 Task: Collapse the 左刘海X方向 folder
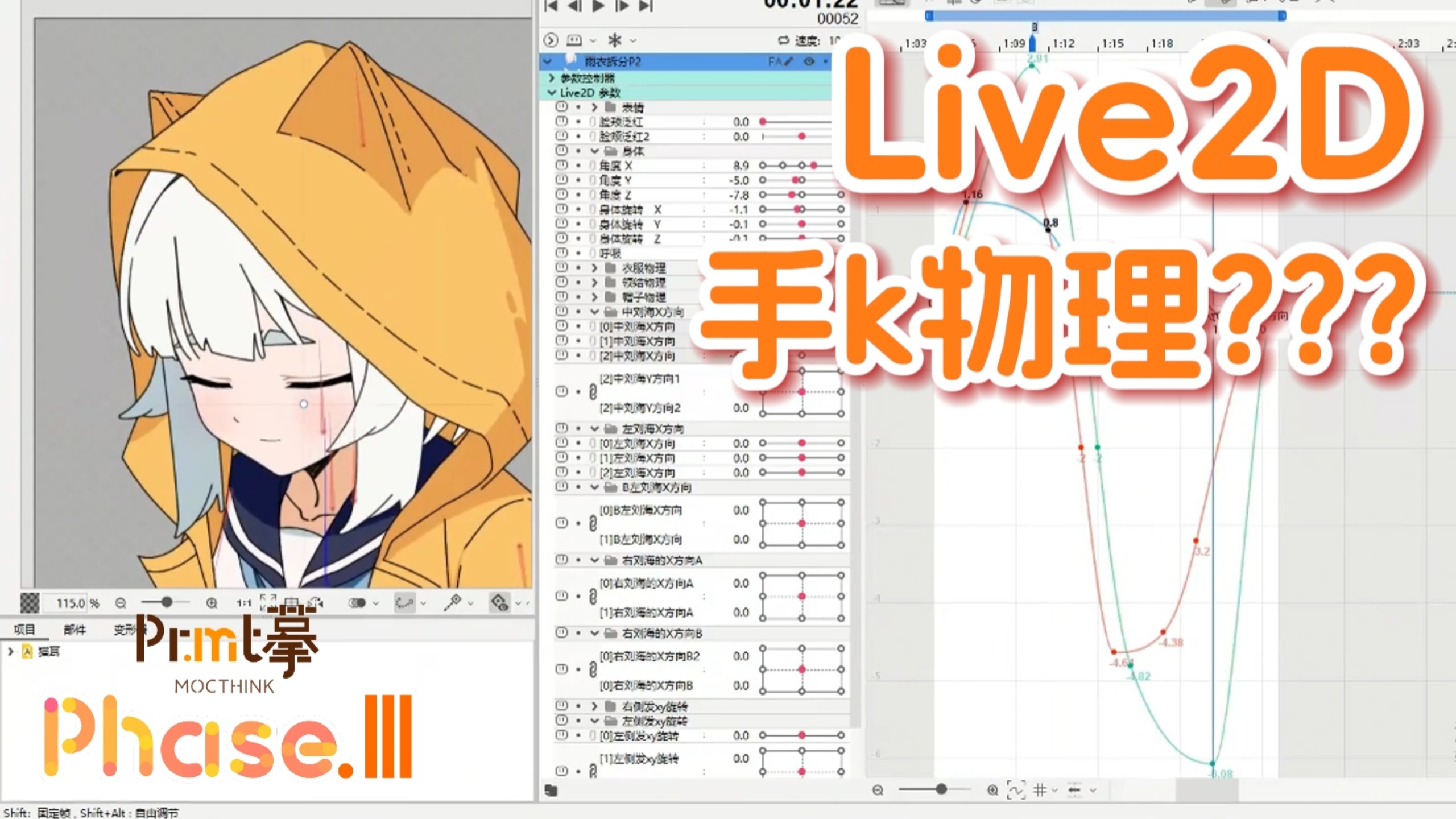point(594,428)
